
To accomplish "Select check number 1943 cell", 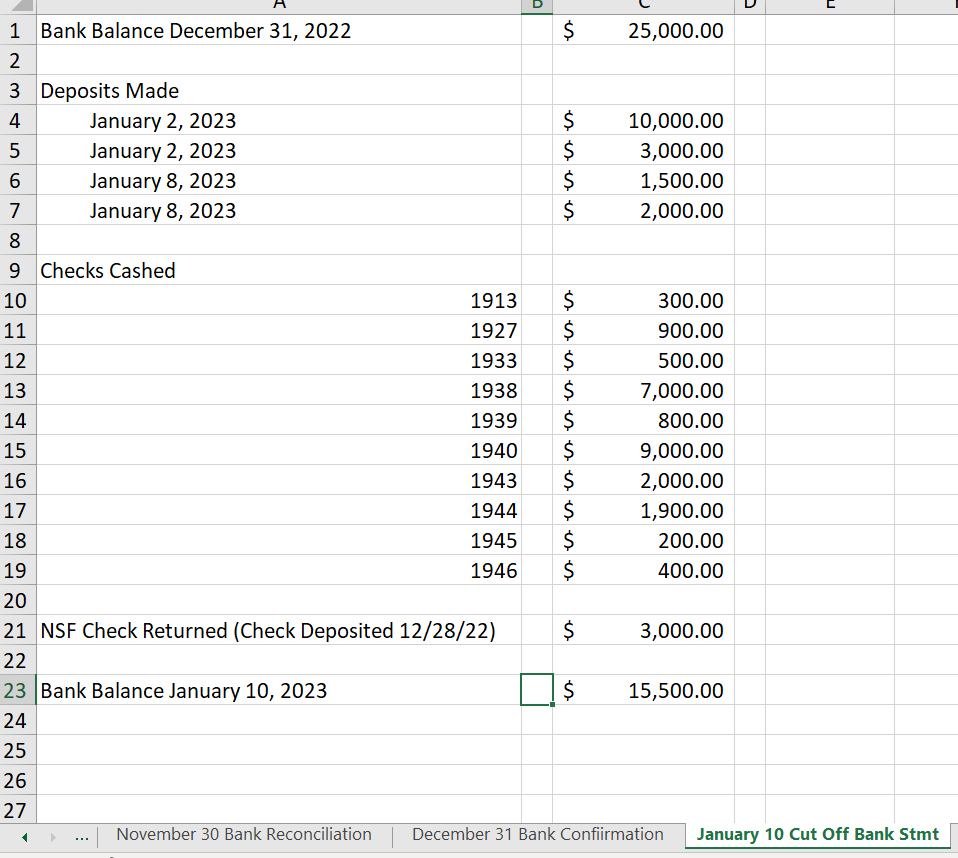I will coord(279,480).
